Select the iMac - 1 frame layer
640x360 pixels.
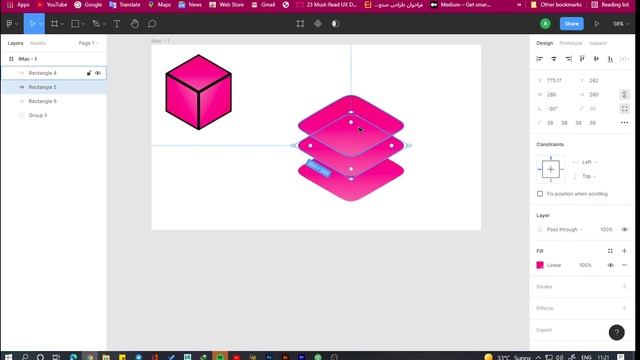tap(54, 59)
